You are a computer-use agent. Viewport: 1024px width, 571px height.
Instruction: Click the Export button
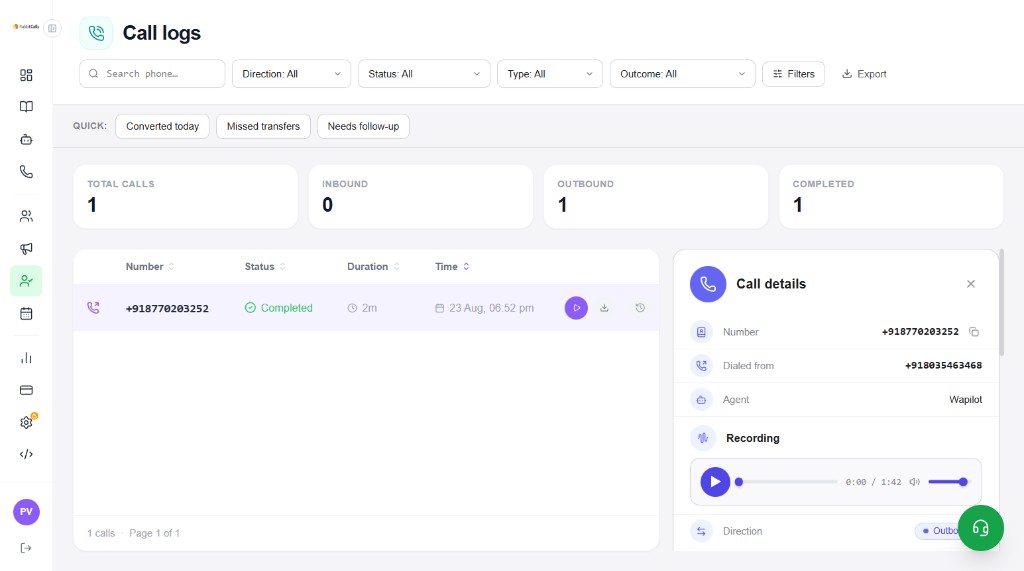pos(864,74)
